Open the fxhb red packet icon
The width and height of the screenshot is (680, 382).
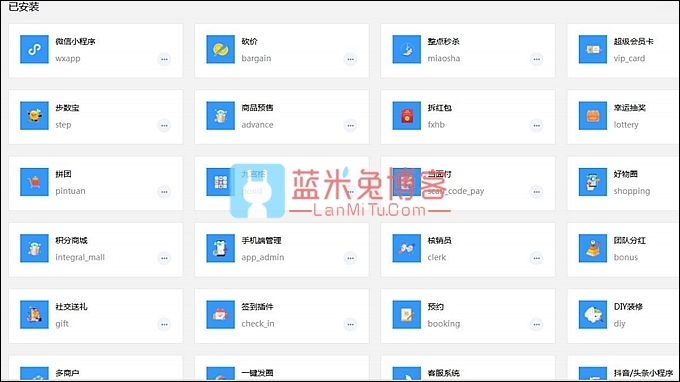(x=406, y=116)
